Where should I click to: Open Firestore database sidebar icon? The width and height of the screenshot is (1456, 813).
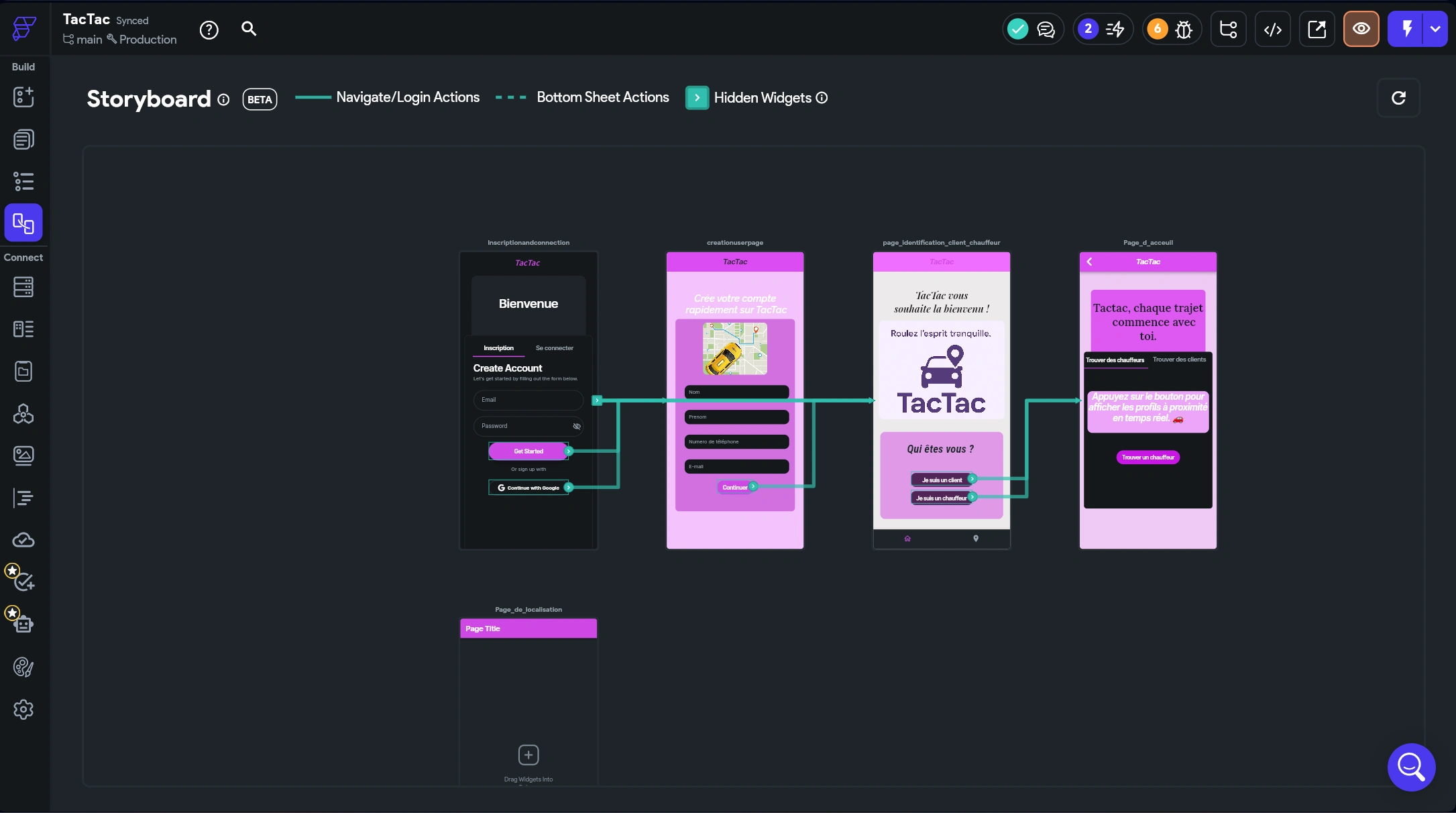click(23, 287)
